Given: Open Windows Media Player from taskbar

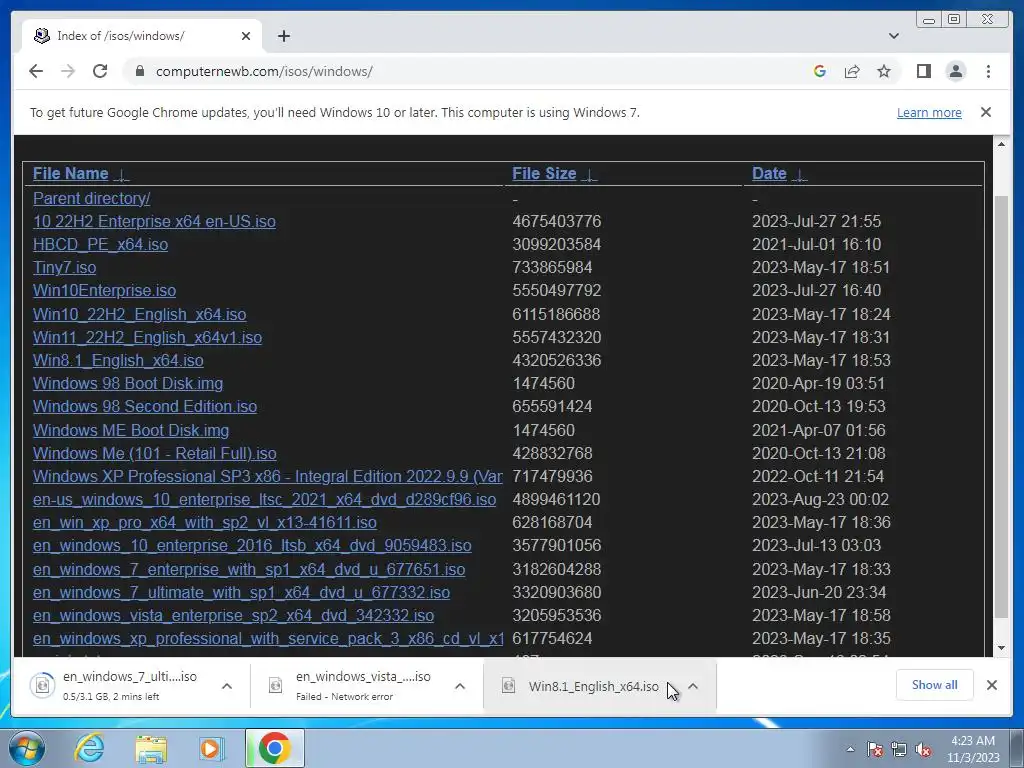Looking at the screenshot, I should (x=210, y=748).
